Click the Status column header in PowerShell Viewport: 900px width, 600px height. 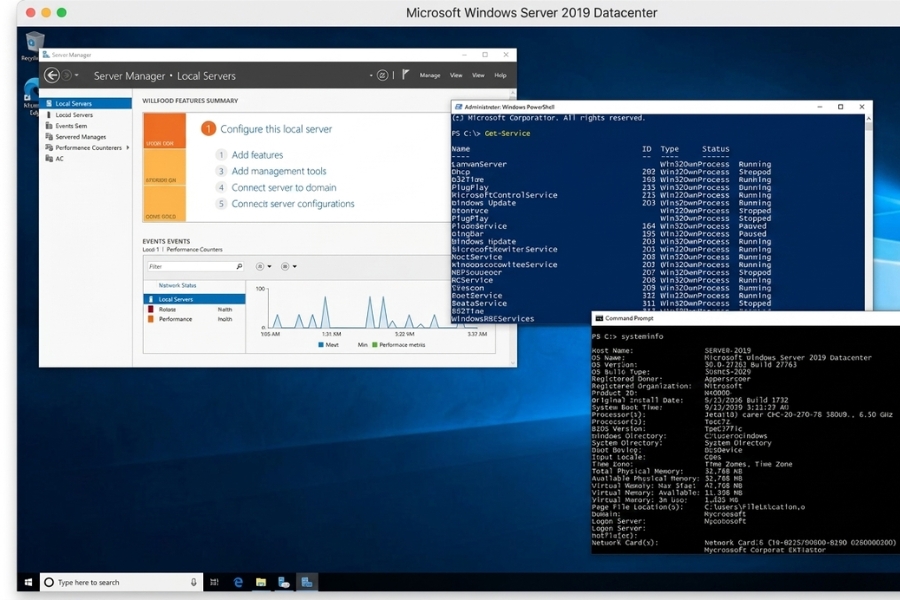coord(715,149)
